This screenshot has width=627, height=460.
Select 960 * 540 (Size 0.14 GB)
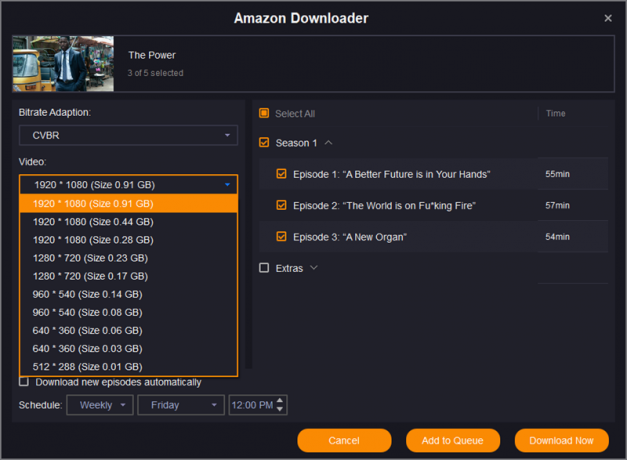(x=128, y=294)
